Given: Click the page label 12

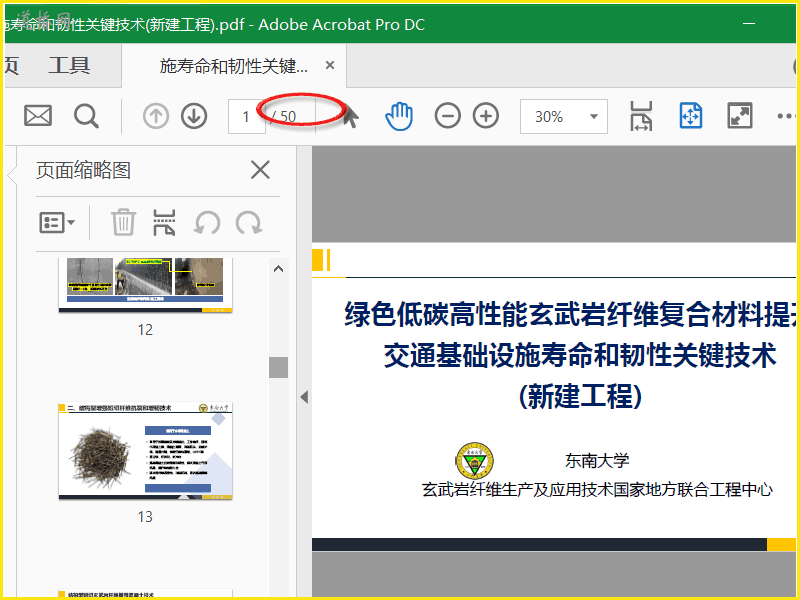Looking at the screenshot, I should pos(145,330).
